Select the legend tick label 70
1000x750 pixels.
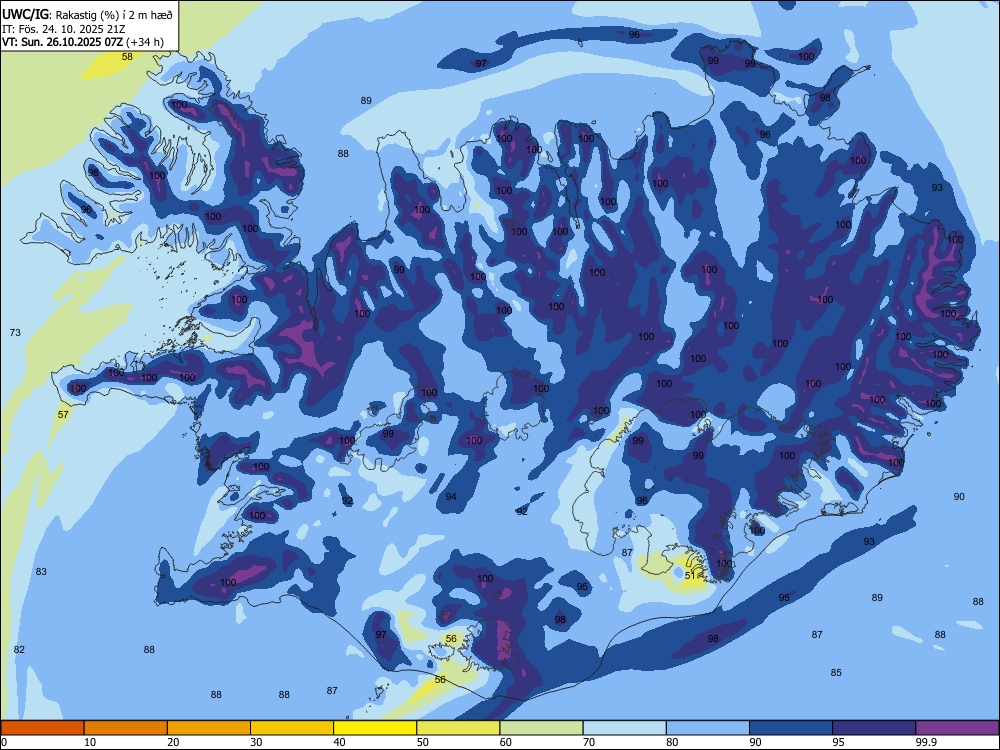[589, 742]
